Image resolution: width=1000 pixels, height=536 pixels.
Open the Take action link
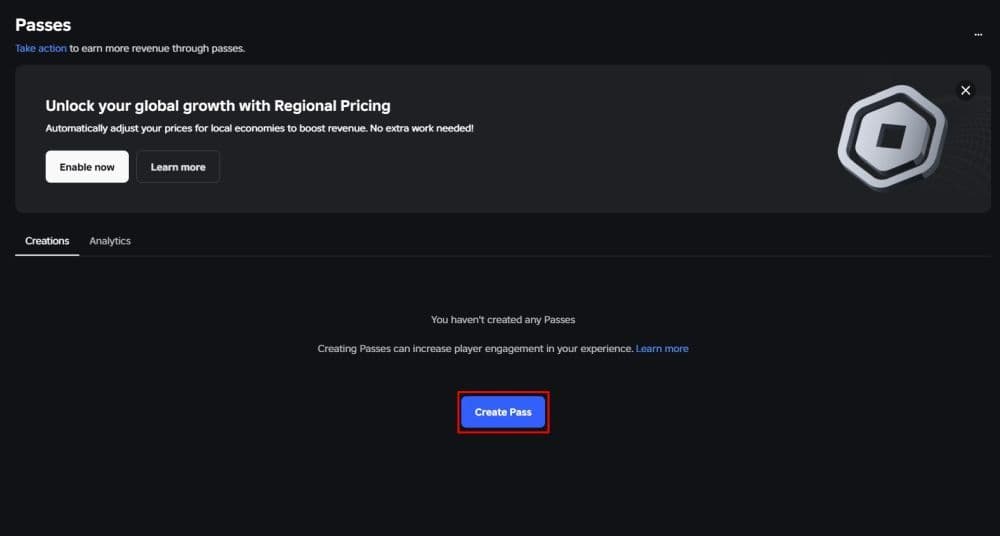pos(41,48)
